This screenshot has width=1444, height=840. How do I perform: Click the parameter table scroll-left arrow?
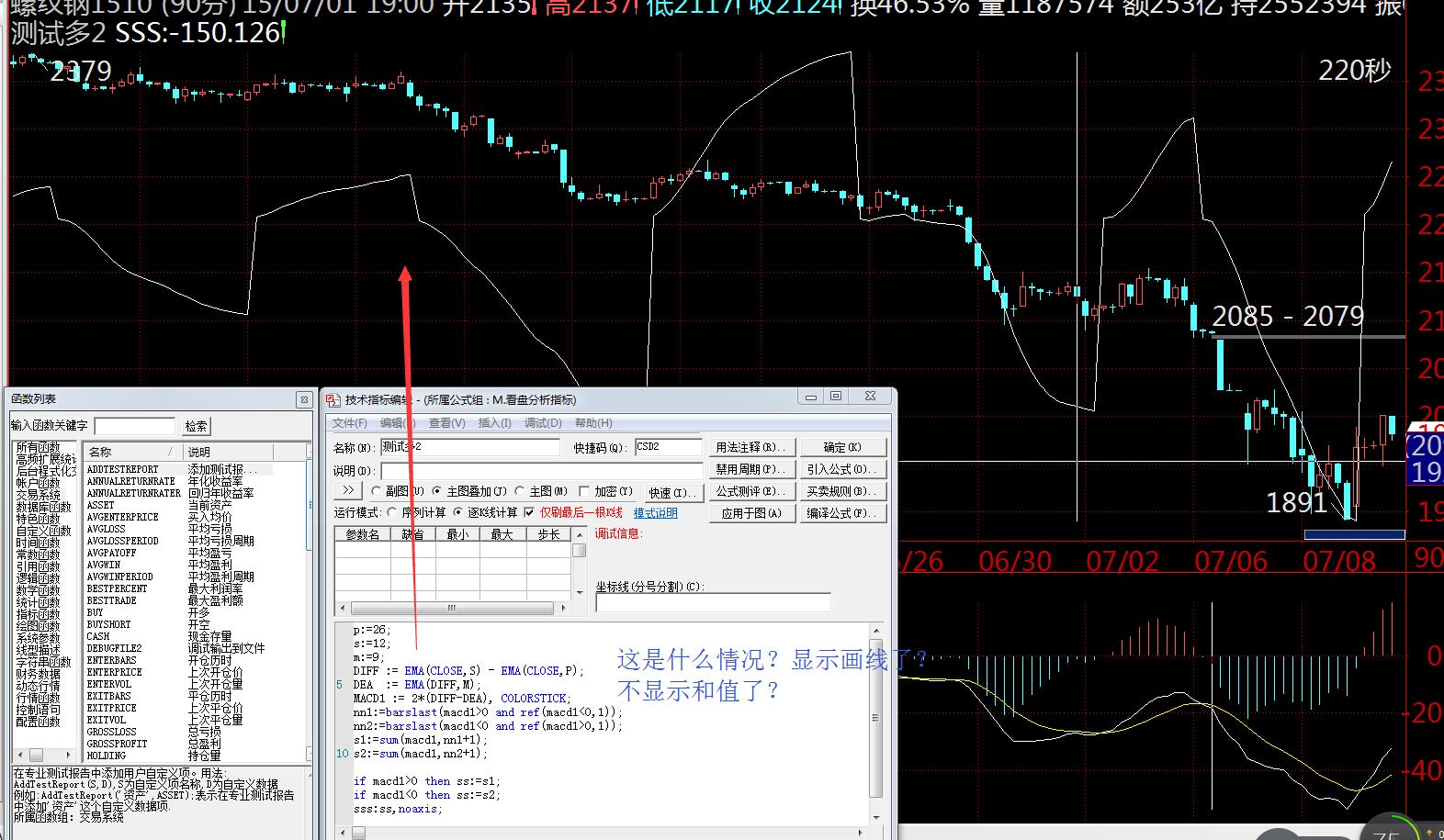point(342,609)
